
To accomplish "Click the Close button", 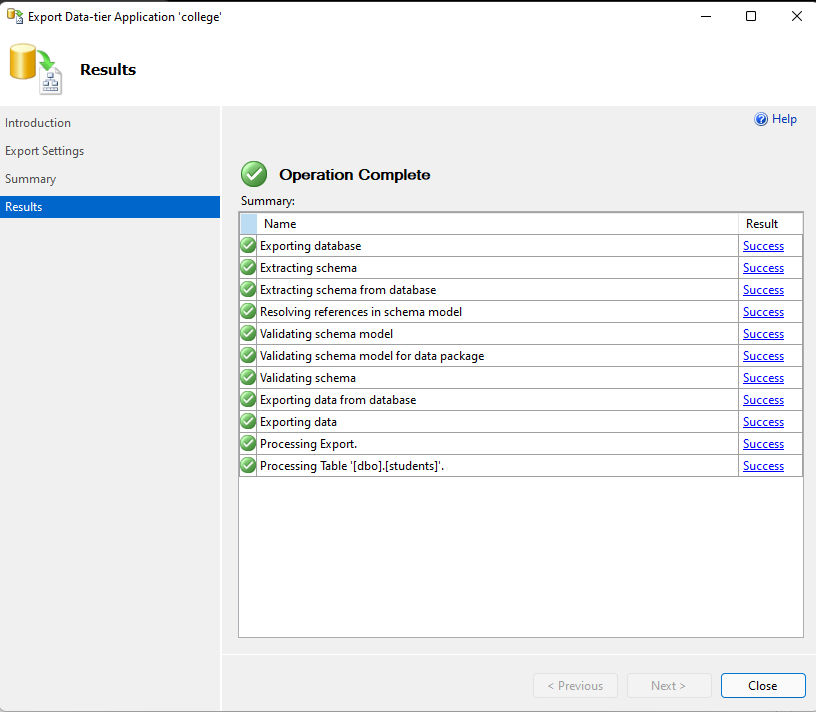I will click(x=763, y=685).
